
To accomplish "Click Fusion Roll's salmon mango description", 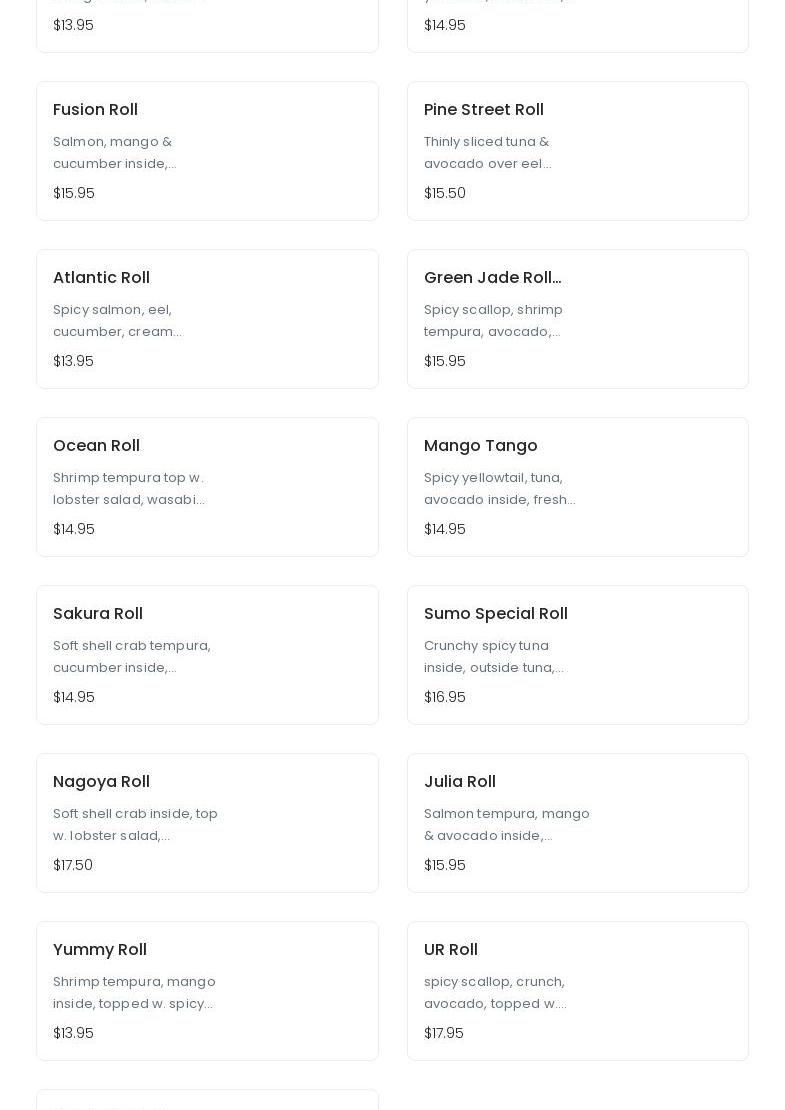I will [114, 153].
